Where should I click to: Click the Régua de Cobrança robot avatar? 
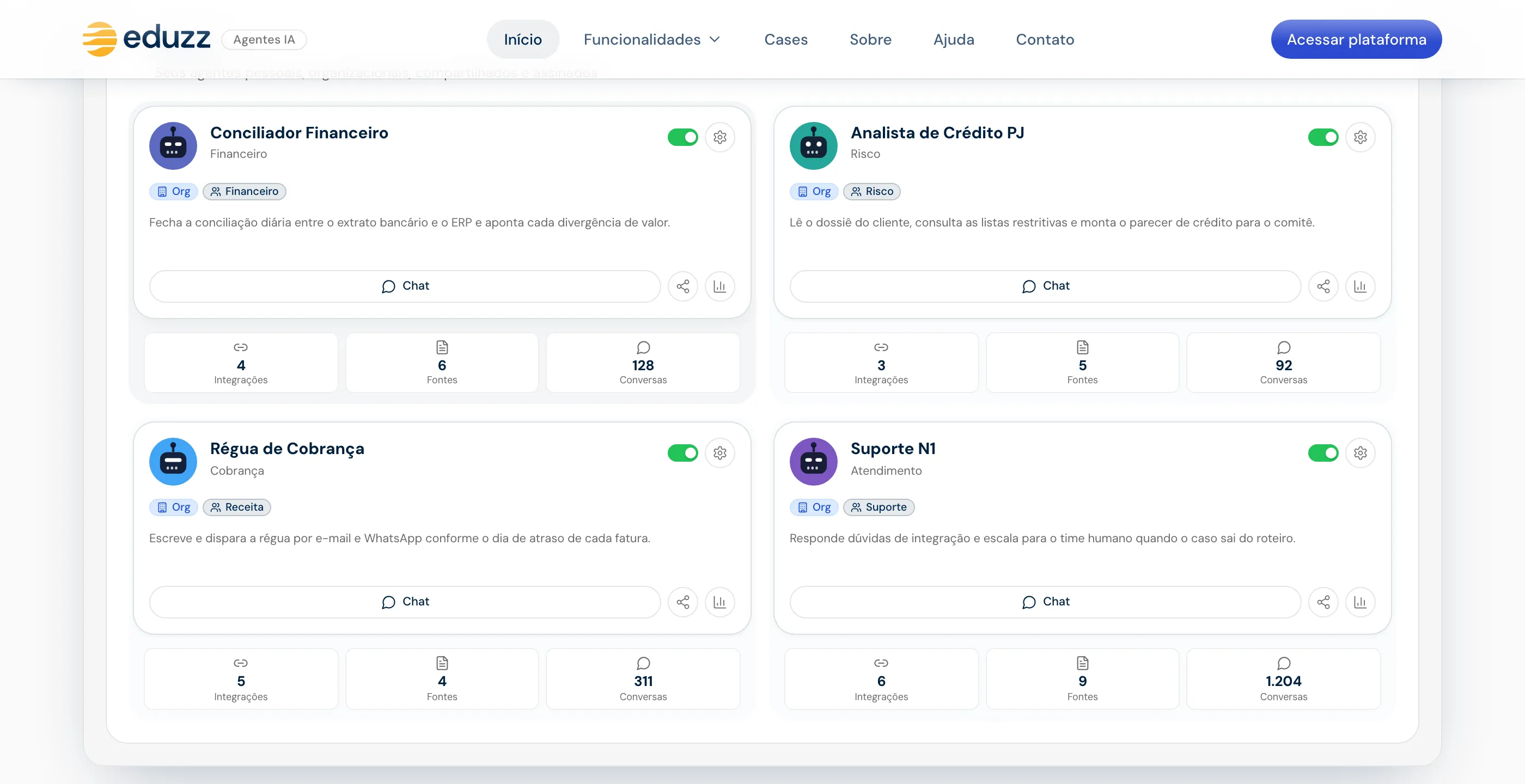pyautogui.click(x=173, y=462)
